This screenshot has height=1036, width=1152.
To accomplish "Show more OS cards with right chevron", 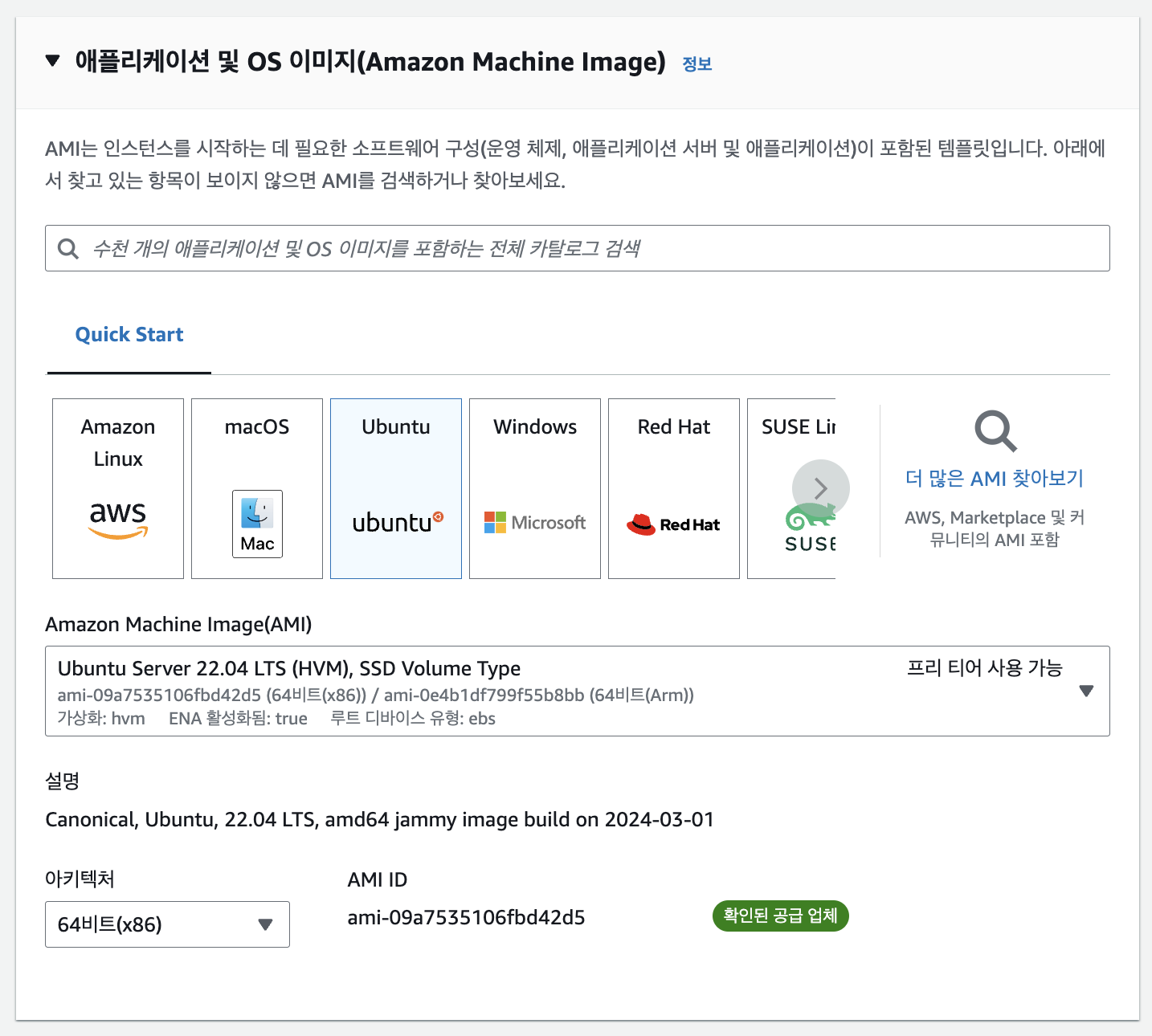I will [821, 488].
